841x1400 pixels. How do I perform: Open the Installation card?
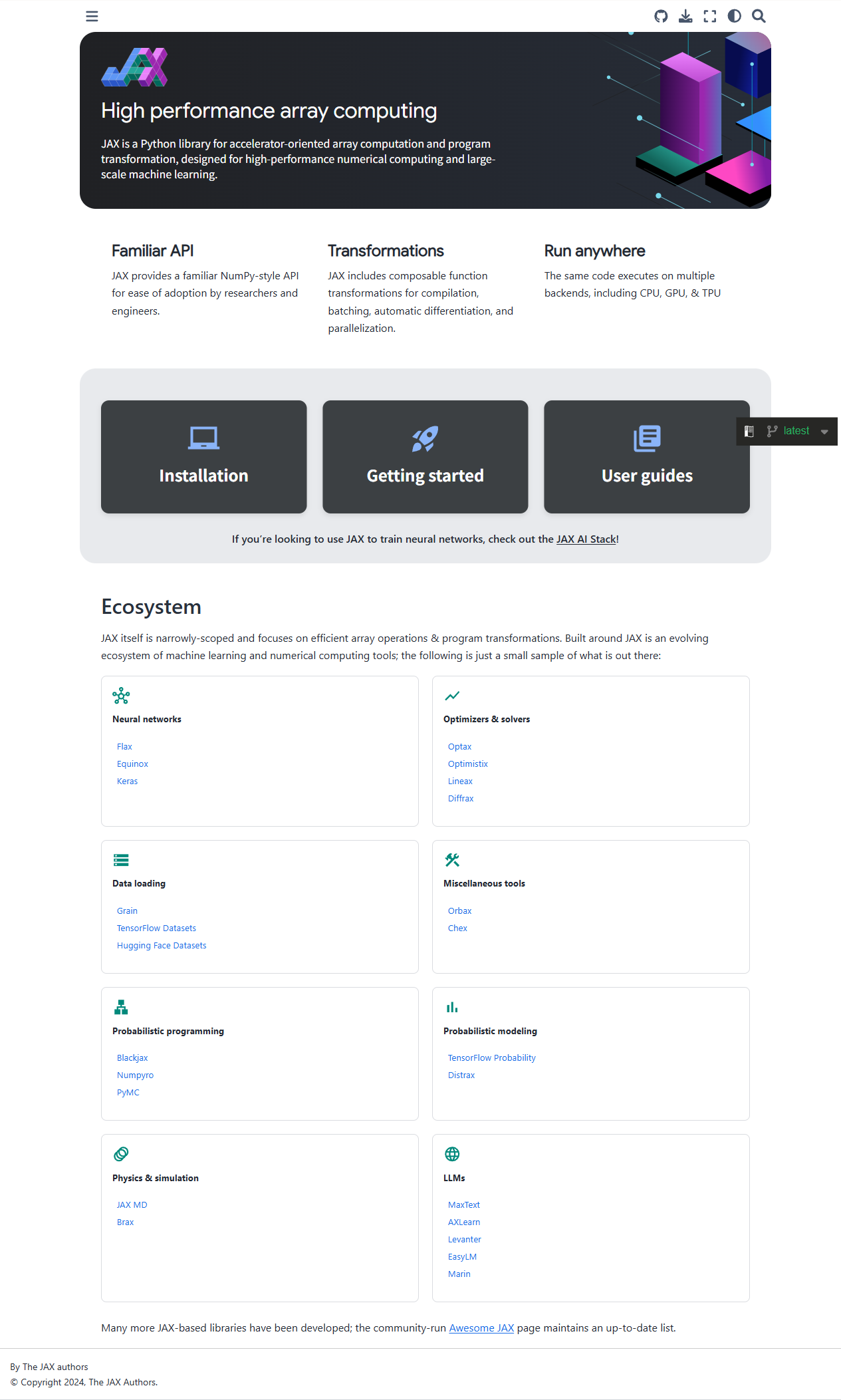click(x=203, y=457)
